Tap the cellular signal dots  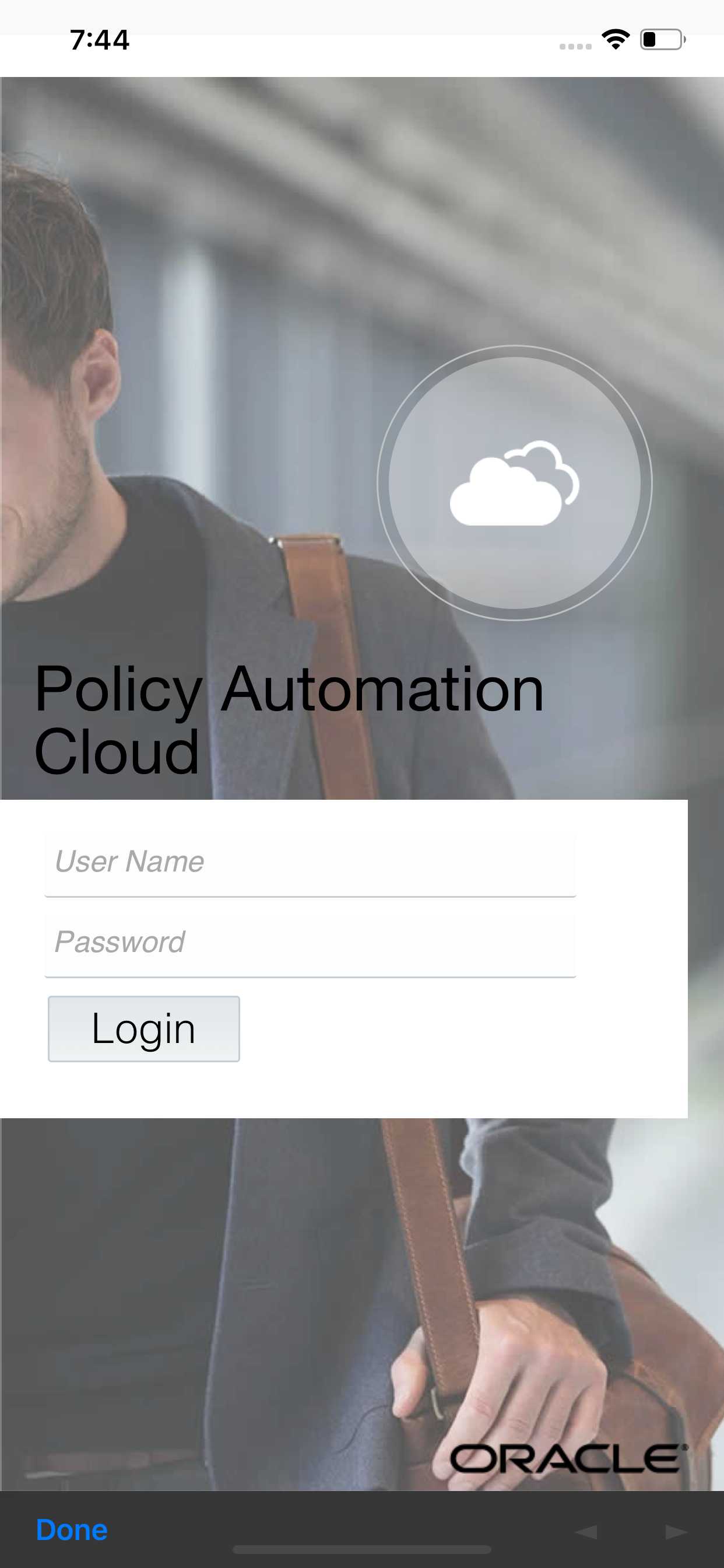pyautogui.click(x=575, y=46)
